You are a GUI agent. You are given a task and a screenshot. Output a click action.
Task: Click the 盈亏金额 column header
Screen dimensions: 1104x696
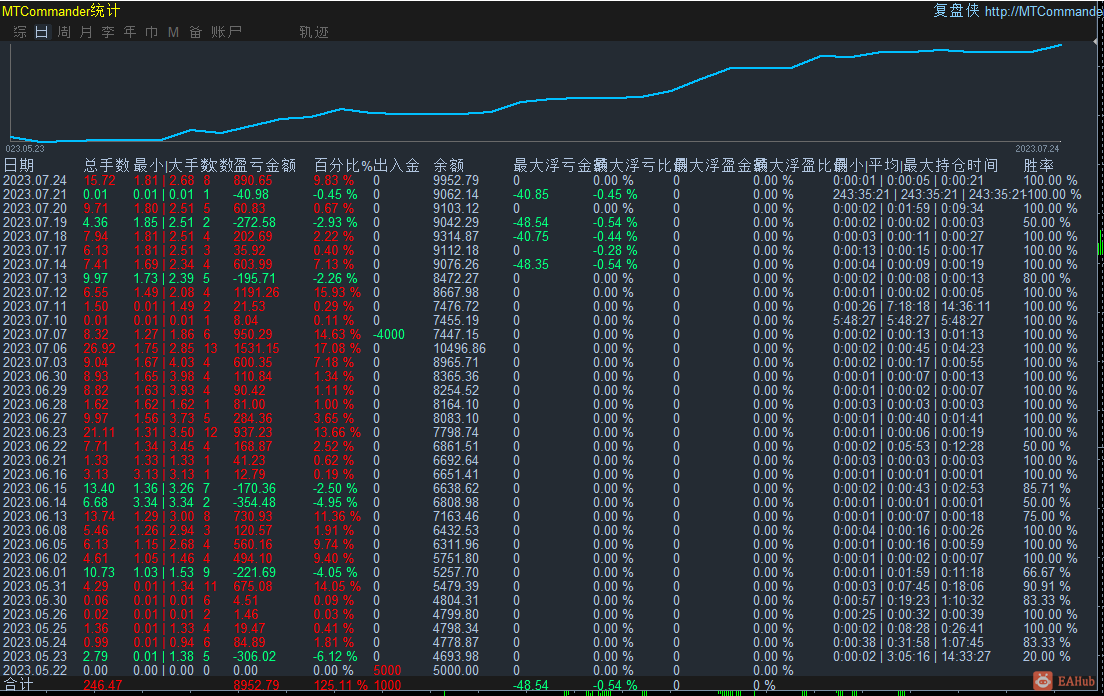point(265,165)
